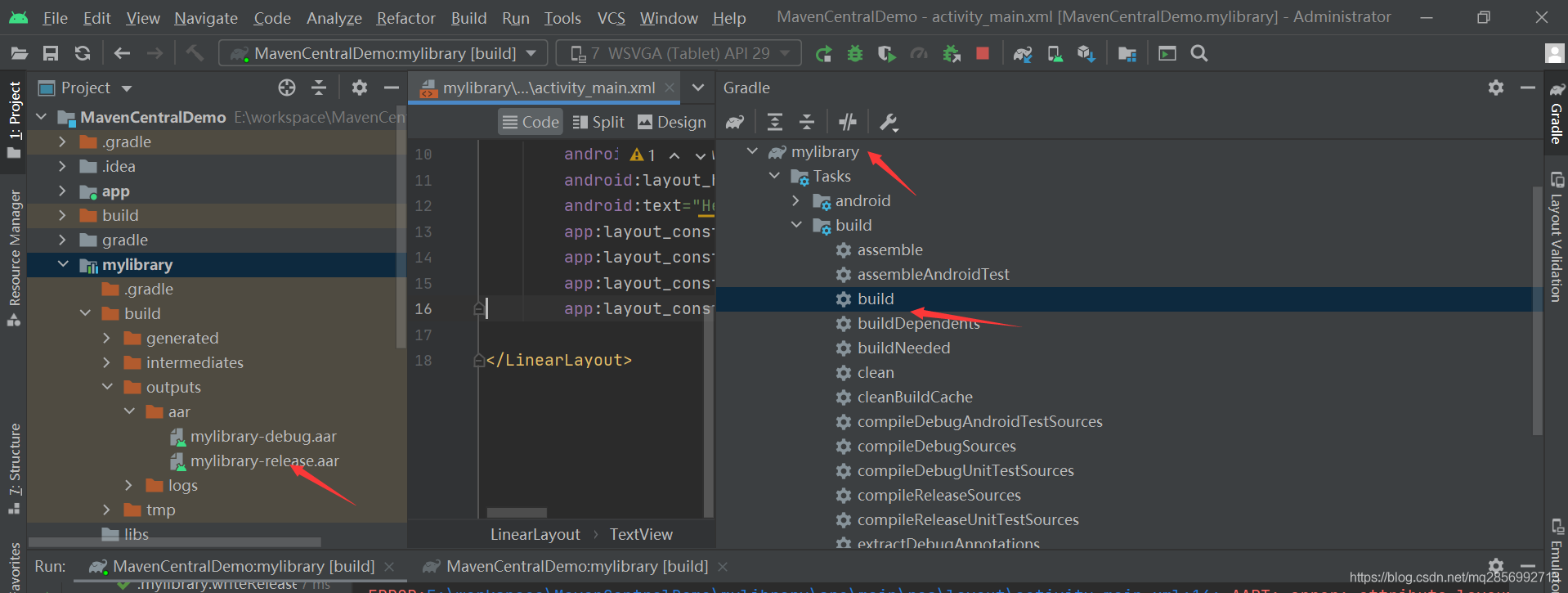Click Collapse All in Project panel
Screen dimensions: 1568x593
click(x=319, y=88)
